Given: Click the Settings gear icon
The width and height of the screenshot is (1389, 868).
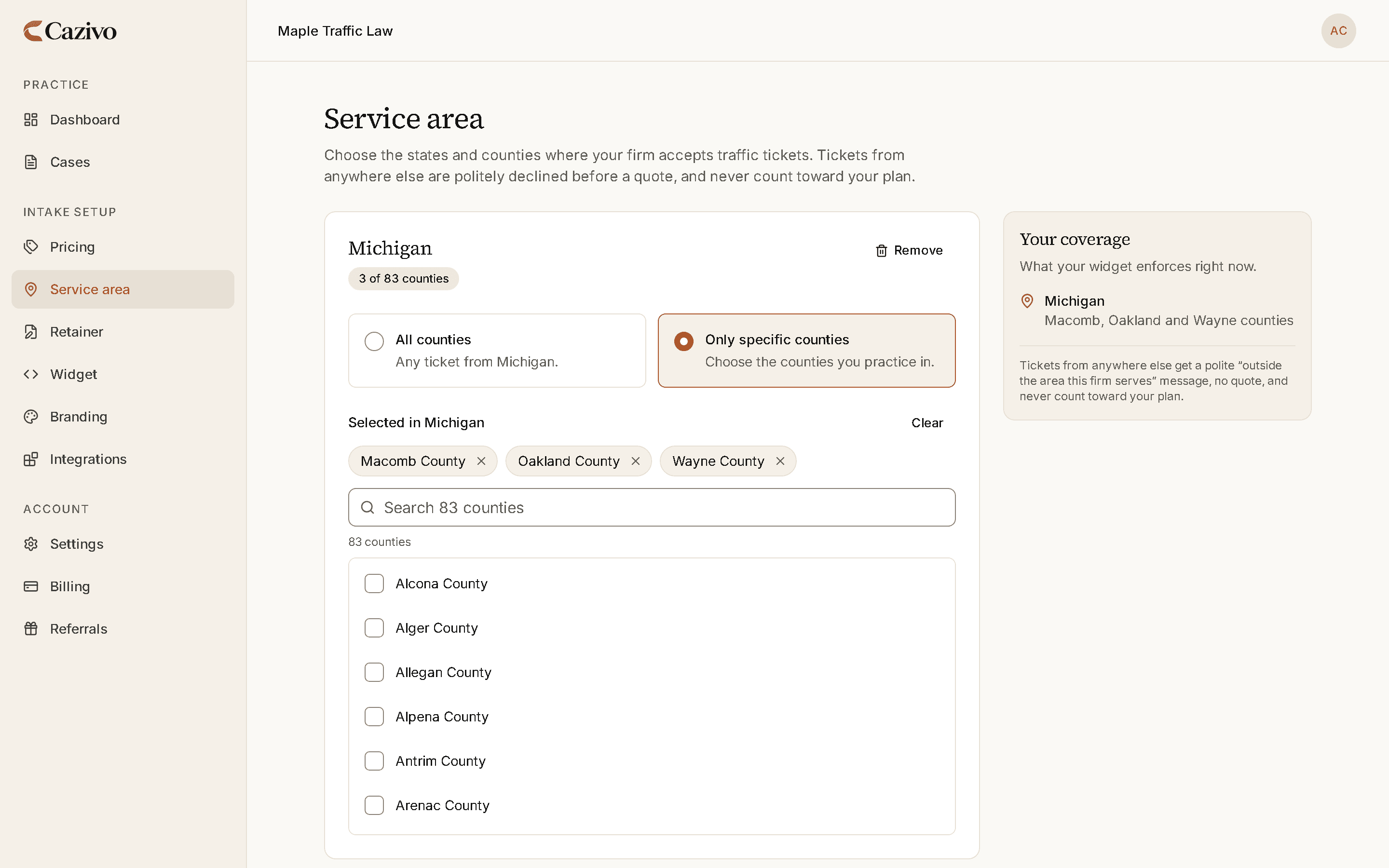Looking at the screenshot, I should [30, 543].
